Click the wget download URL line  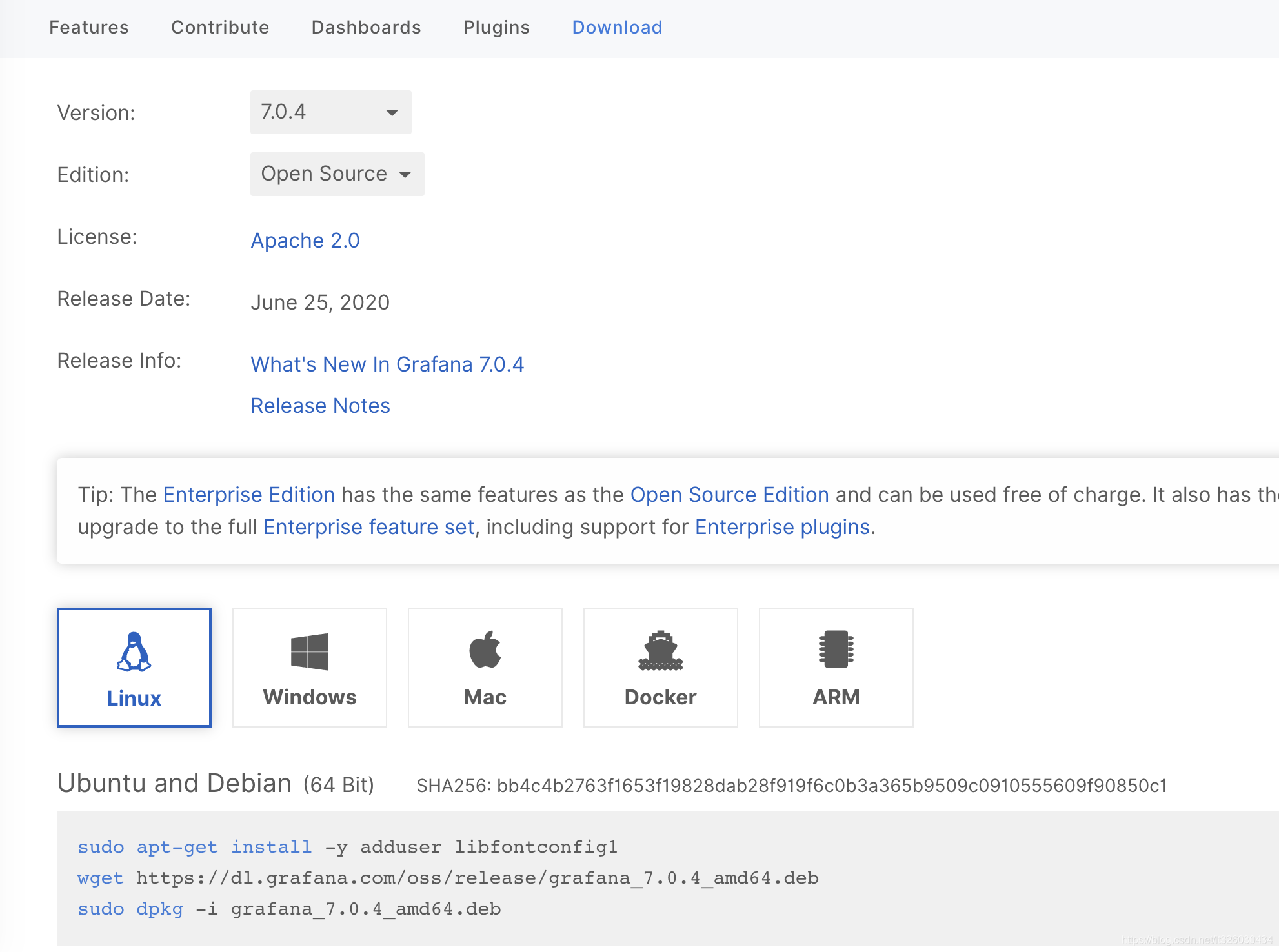tap(477, 878)
